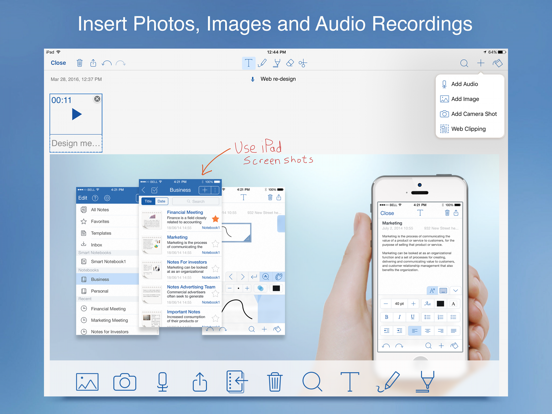This screenshot has width=552, height=414.
Task: Select Personal notebook in left phone sidebar
Action: (x=107, y=291)
